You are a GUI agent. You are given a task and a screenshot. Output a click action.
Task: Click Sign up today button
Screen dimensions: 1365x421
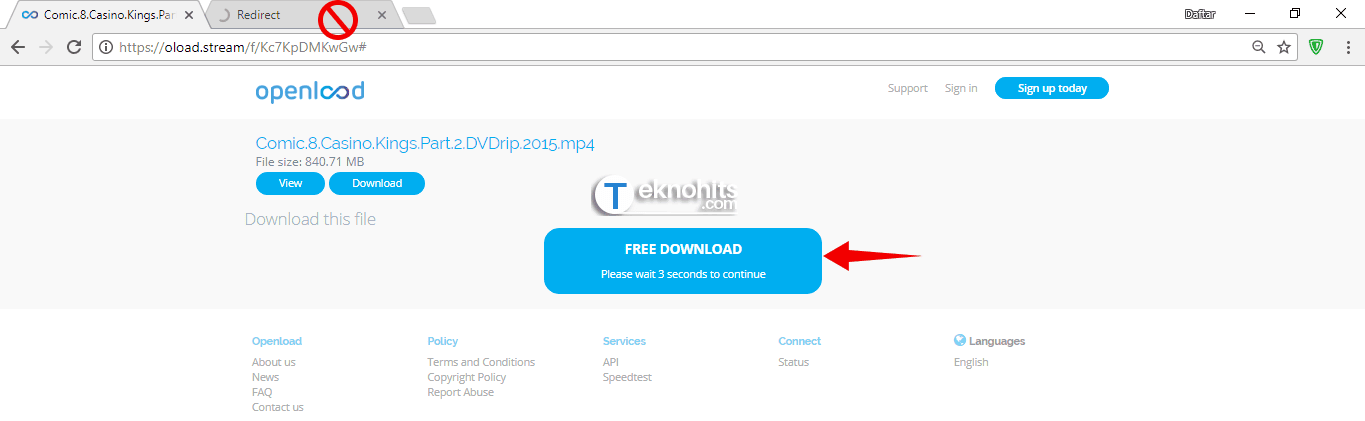(1052, 88)
